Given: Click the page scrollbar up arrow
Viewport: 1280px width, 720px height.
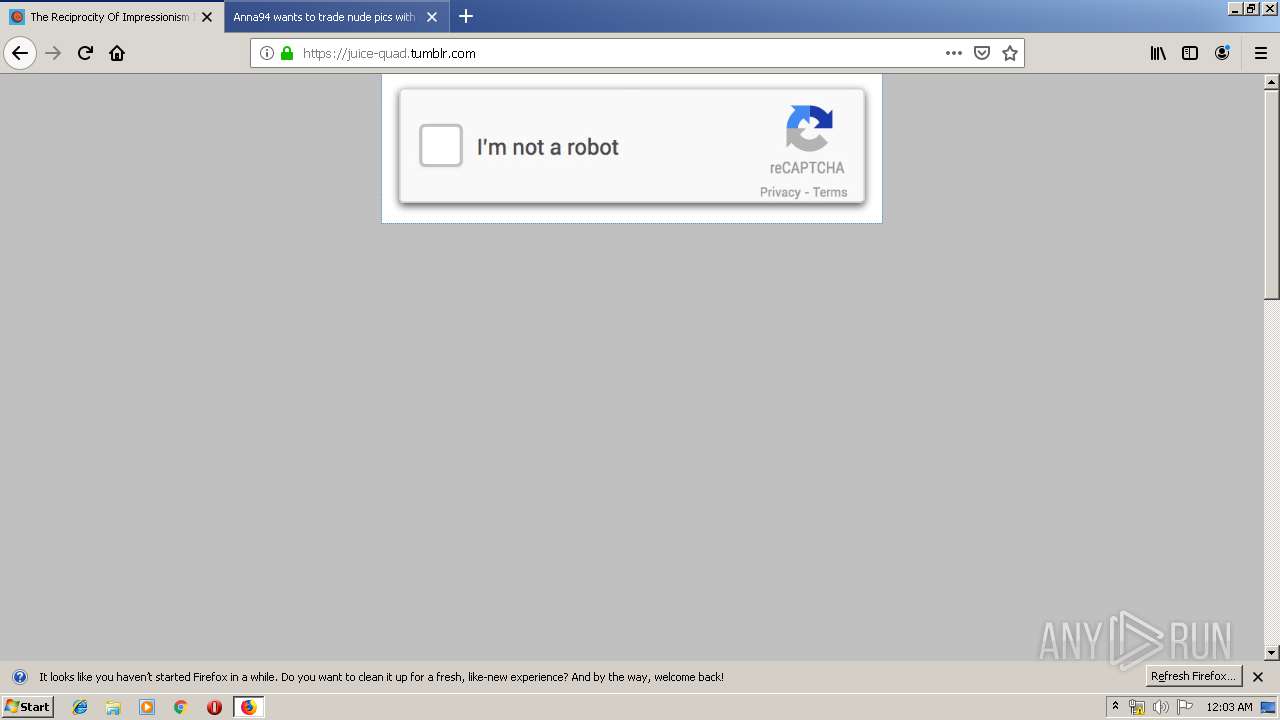Looking at the screenshot, I should 1272,82.
